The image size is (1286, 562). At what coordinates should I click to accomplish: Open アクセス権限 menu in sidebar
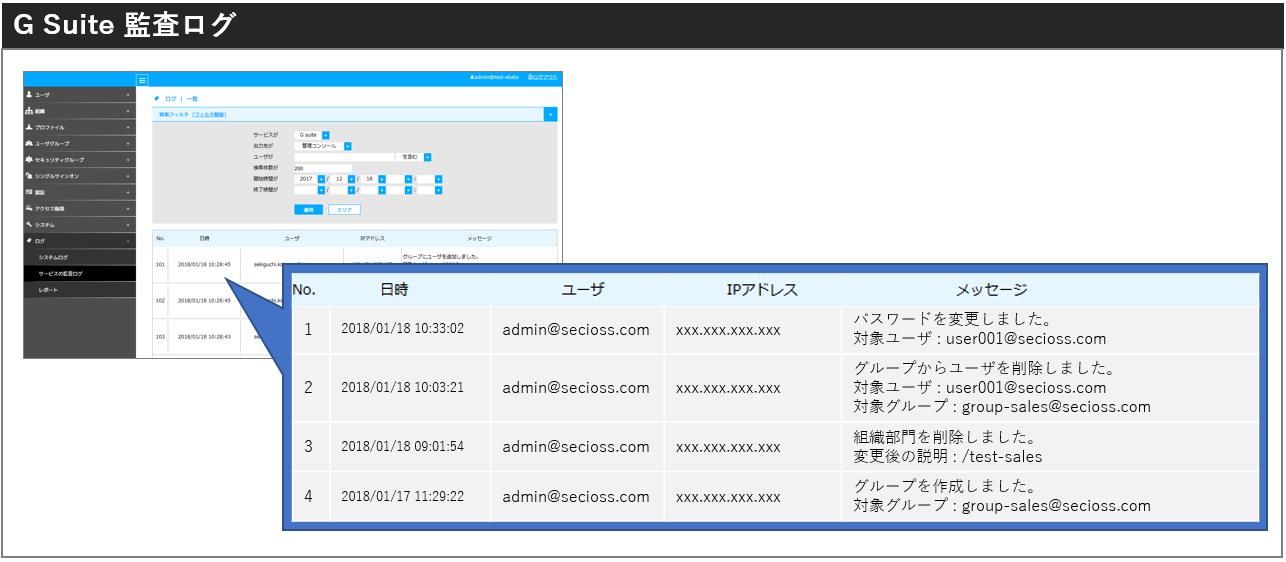tap(79, 208)
